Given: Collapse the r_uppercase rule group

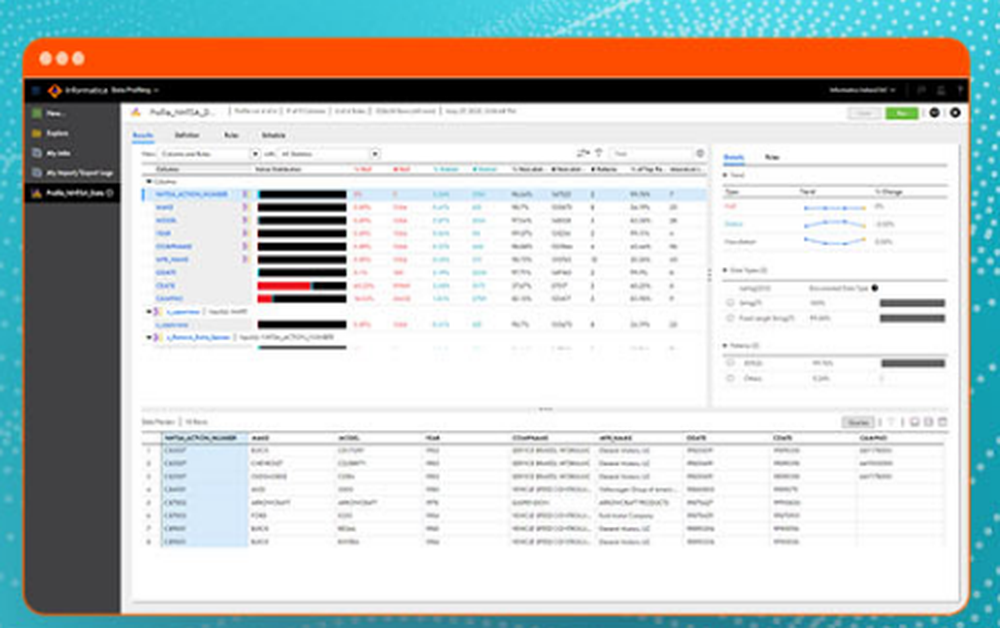Looking at the screenshot, I should (x=149, y=312).
